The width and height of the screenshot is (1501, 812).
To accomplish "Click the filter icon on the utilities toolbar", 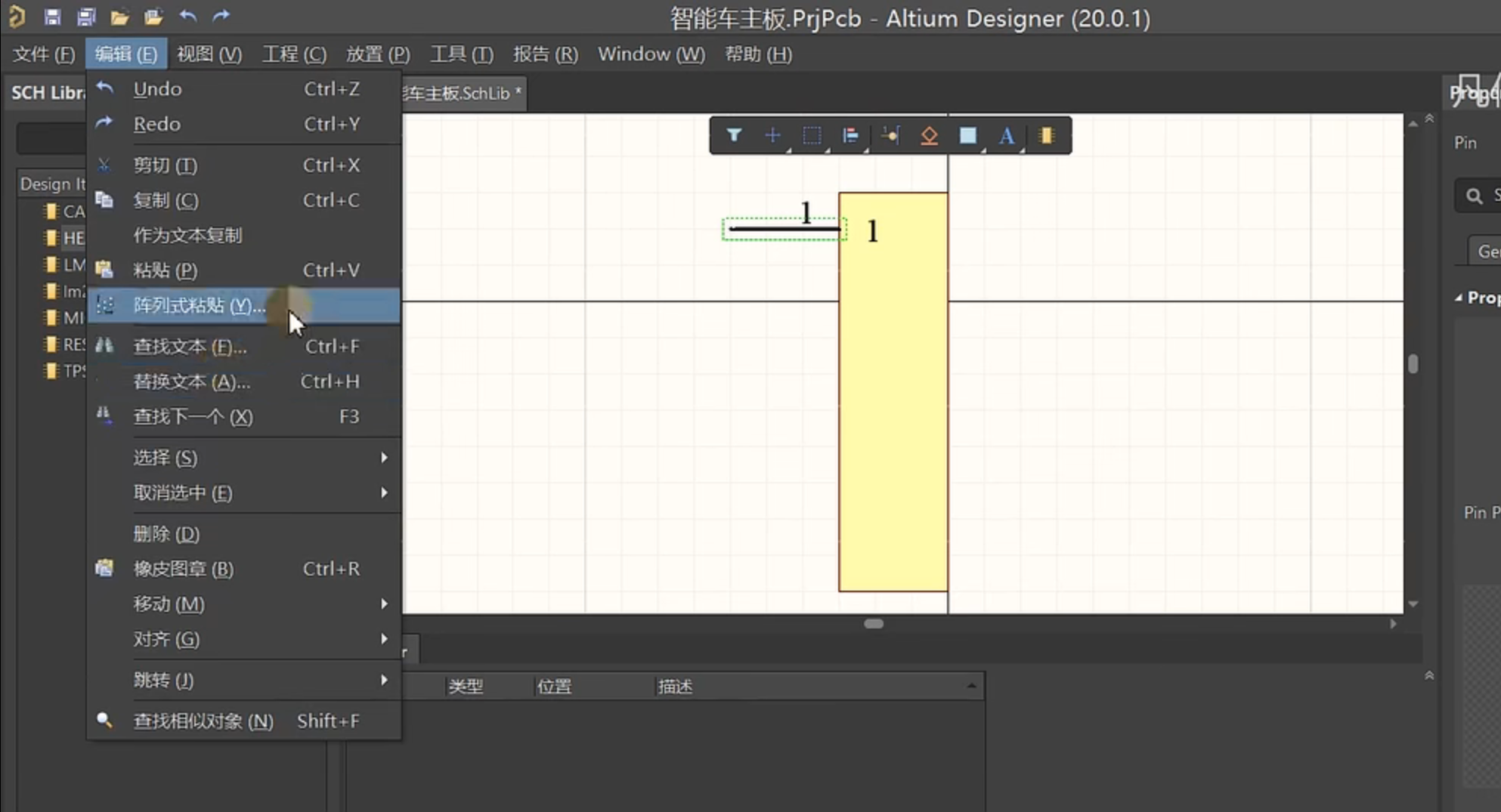I will pos(733,136).
